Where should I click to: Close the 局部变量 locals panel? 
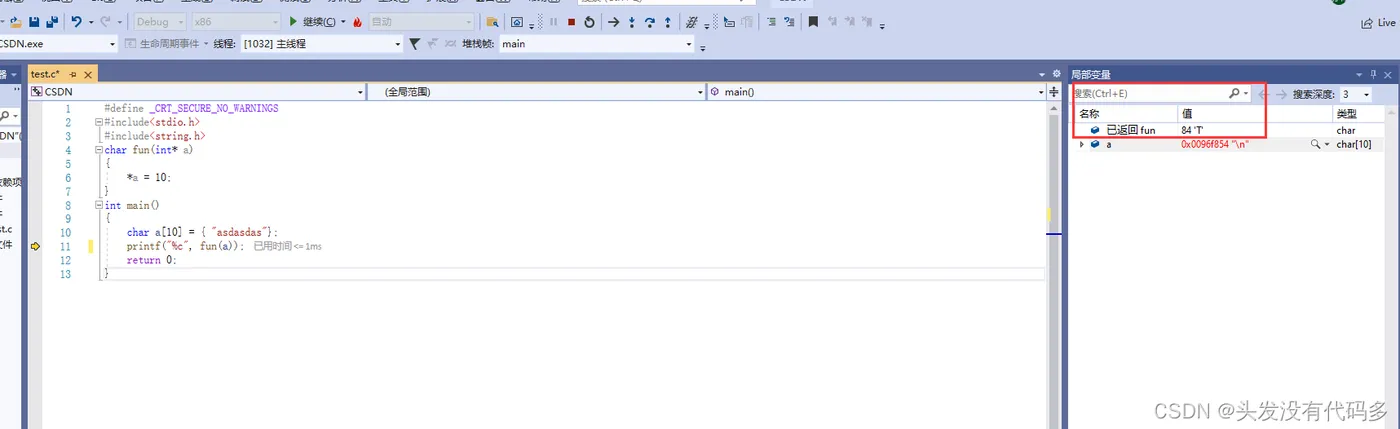(x=1388, y=74)
